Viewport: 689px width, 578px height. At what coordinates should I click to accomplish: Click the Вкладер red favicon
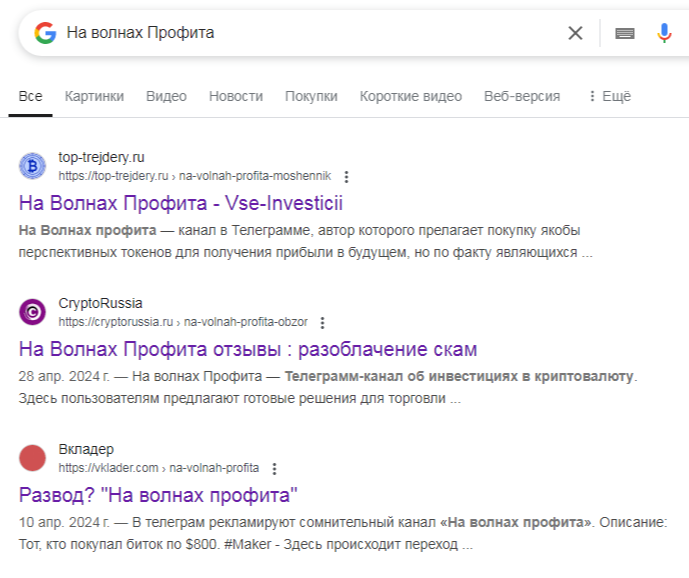pos(32,458)
